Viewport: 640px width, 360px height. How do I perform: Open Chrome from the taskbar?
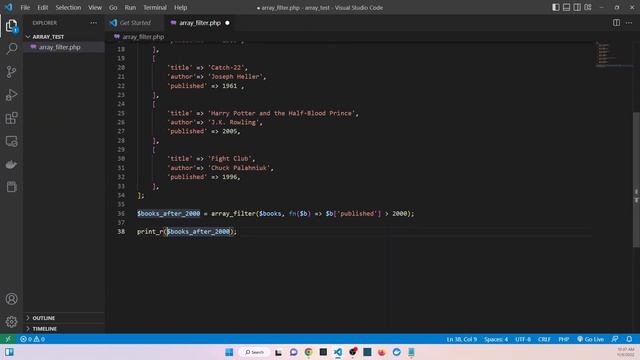(308, 352)
